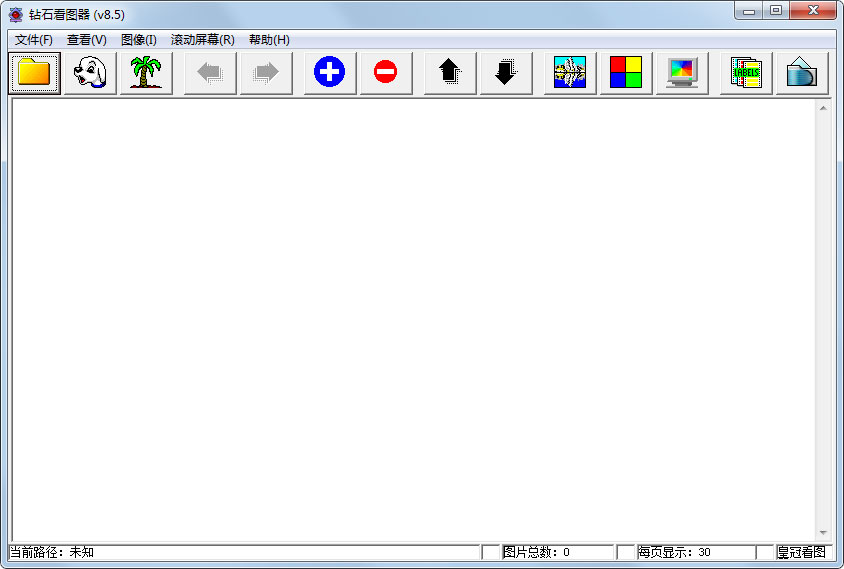844x569 pixels.
Task: Minimize the 钻石看图器 window
Action: pos(748,11)
